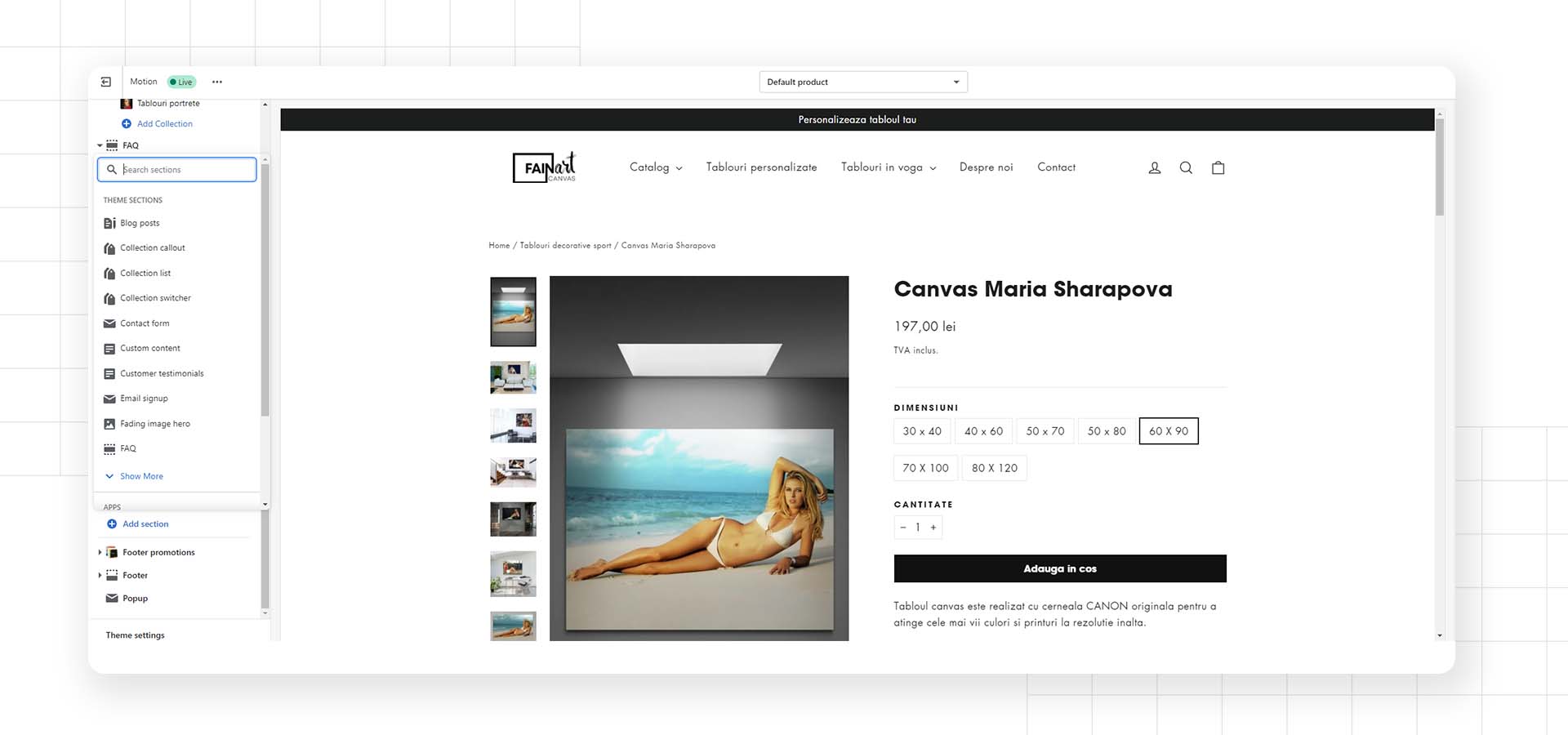Select the 60 X 90 size option
This screenshot has height=735, width=1568.
coord(1169,431)
